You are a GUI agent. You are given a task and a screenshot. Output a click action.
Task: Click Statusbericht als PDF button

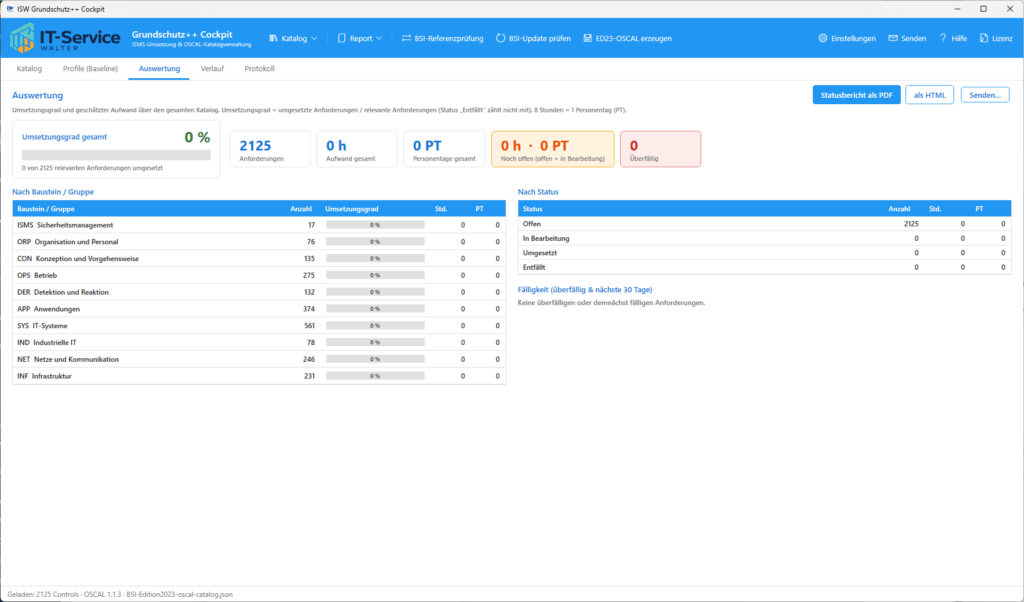click(x=856, y=95)
